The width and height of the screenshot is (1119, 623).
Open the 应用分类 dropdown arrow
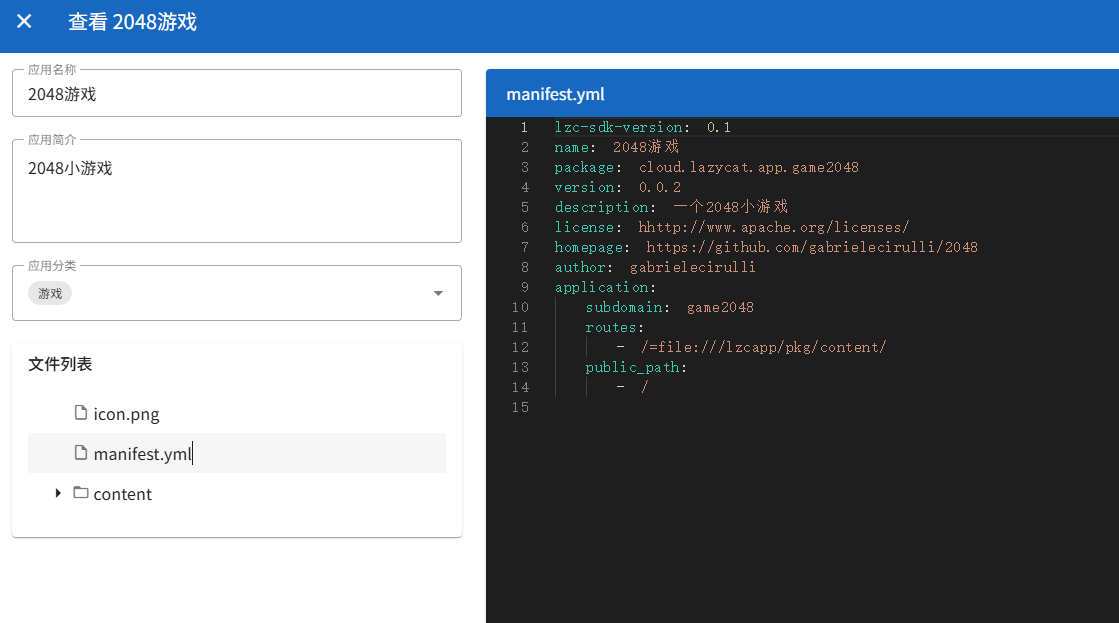(x=438, y=293)
